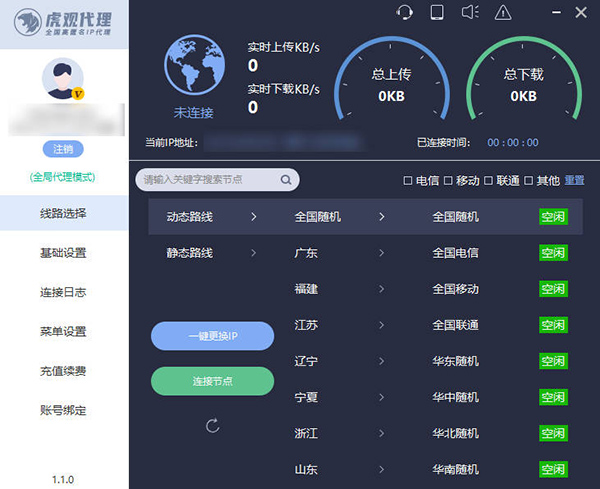Click the refresh icon below 连接节点

[212, 426]
